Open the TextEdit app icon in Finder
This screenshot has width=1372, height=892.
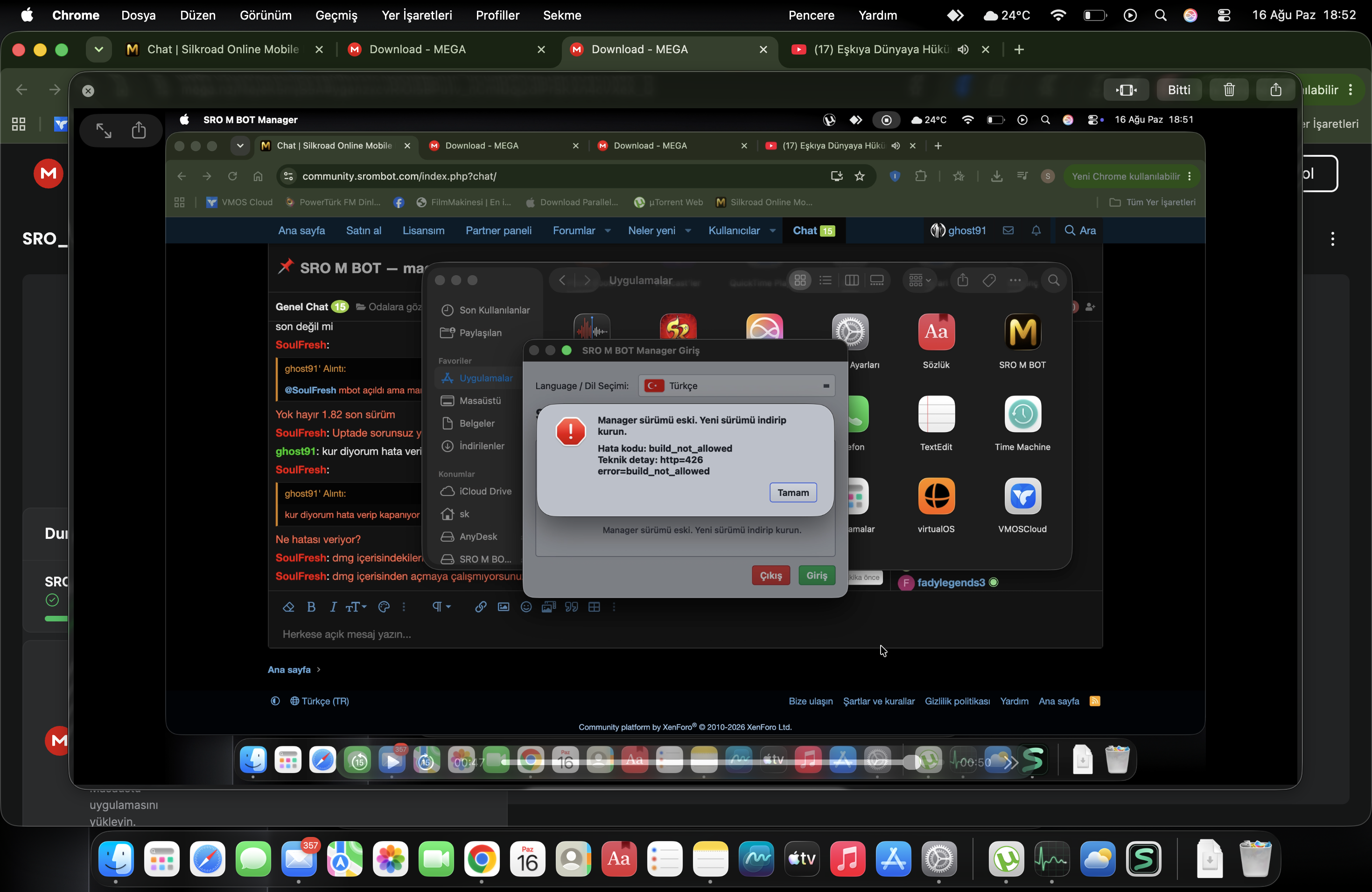point(936,414)
